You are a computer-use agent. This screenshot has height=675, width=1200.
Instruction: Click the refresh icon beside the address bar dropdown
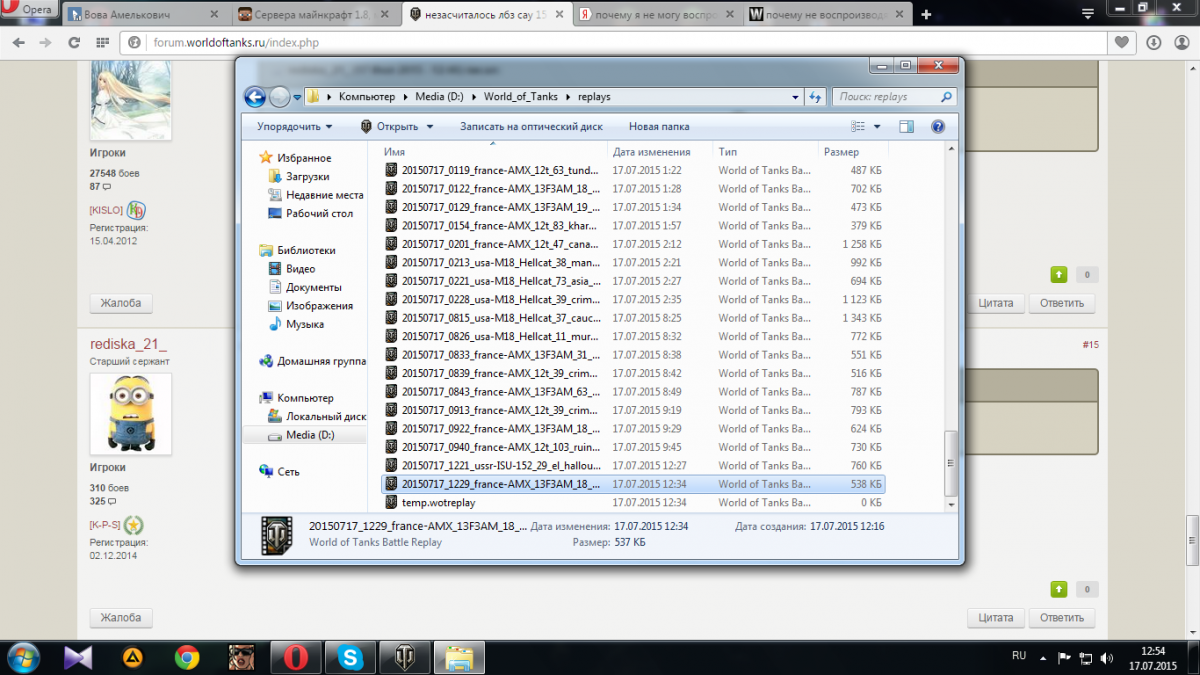815,97
